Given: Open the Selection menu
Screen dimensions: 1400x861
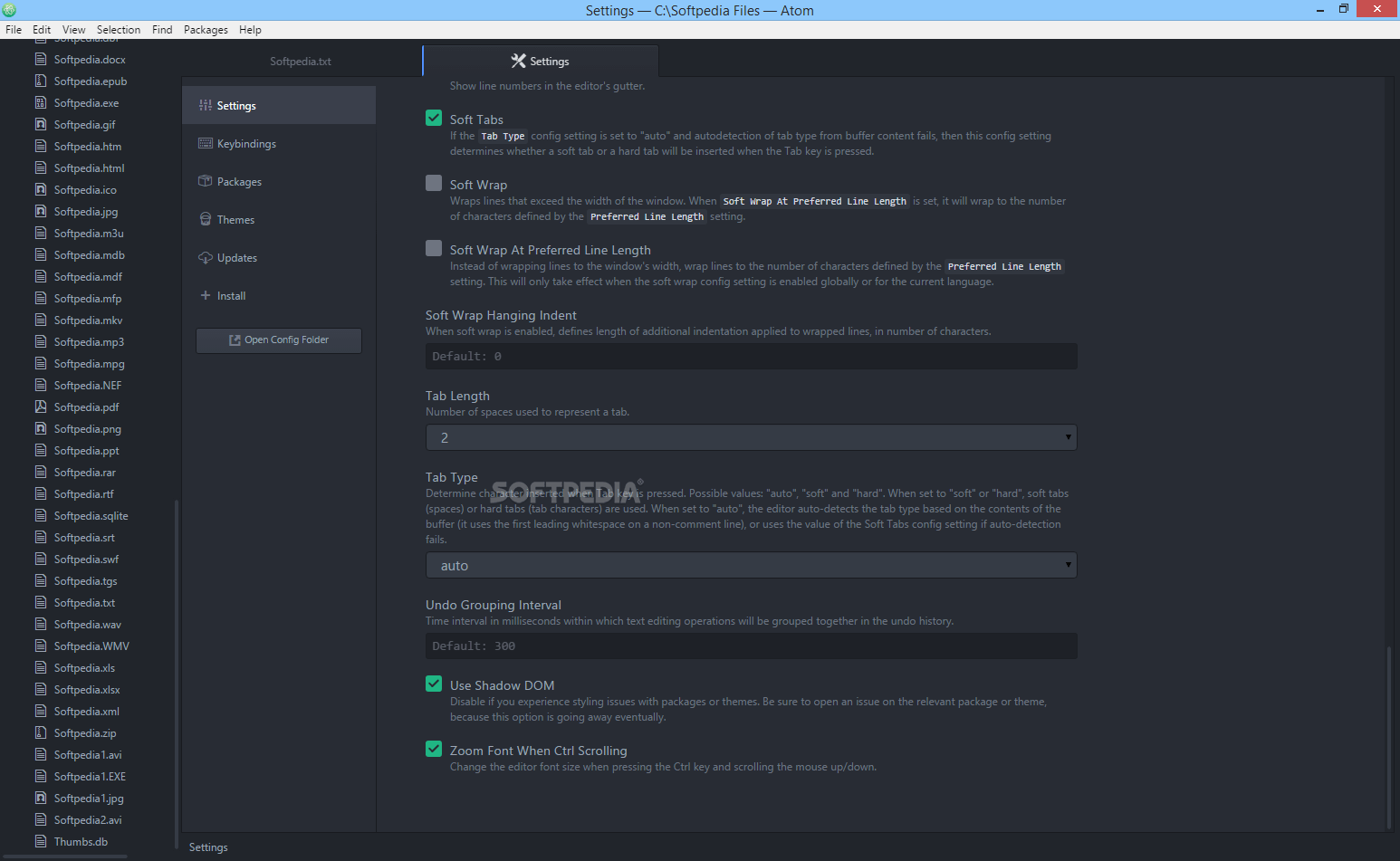Looking at the screenshot, I should coord(119,30).
